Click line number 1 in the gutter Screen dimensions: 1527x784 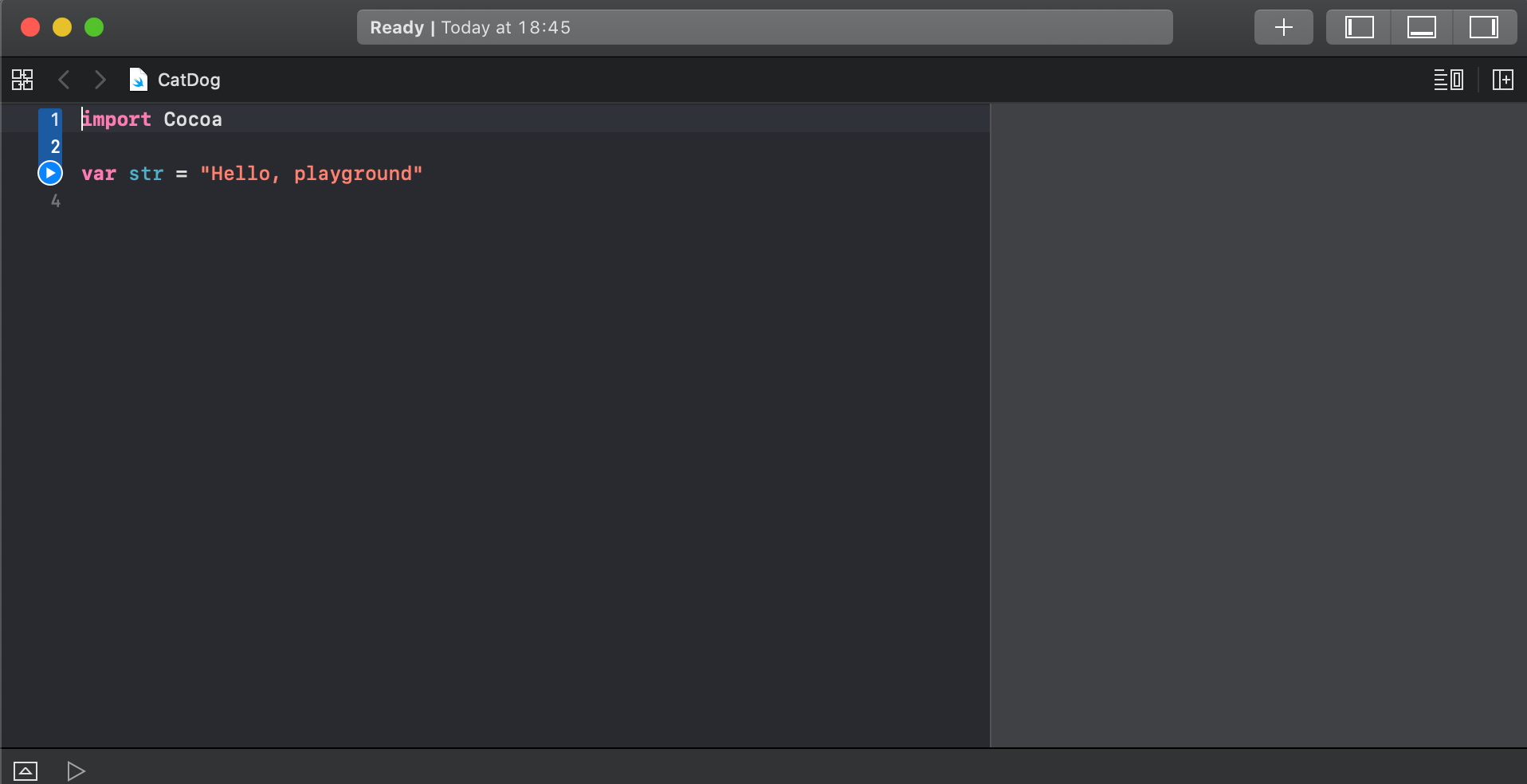coord(55,120)
